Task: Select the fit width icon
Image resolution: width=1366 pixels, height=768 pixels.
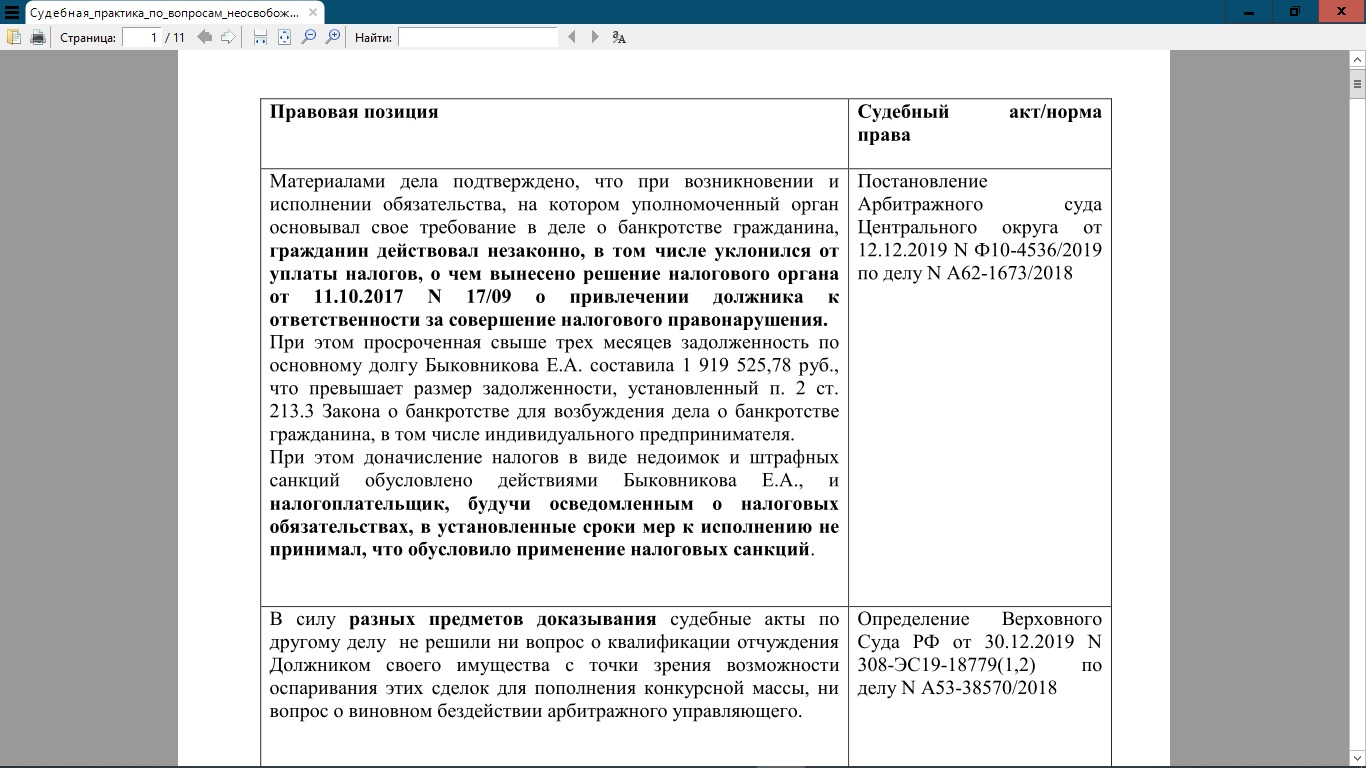Action: (x=260, y=37)
